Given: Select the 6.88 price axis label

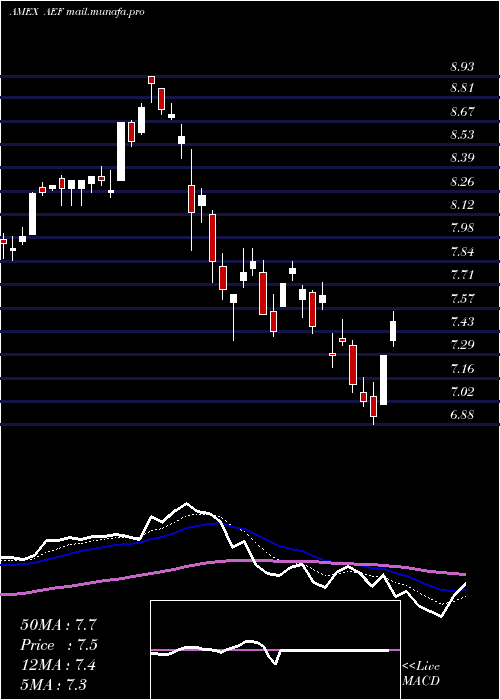Looking at the screenshot, I should coord(462,415).
